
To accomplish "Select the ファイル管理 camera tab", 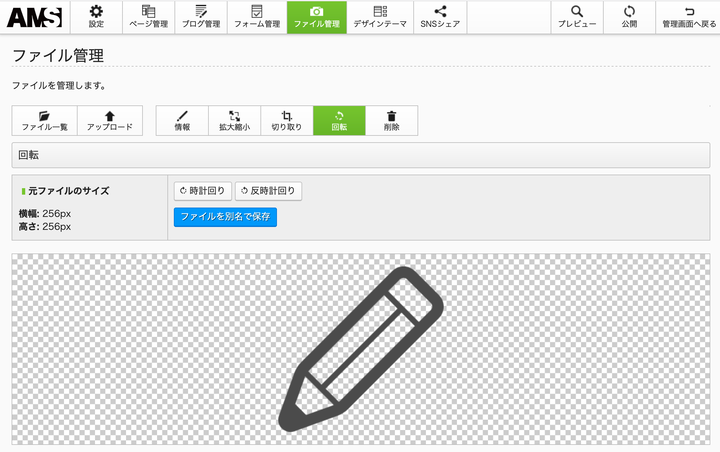I will click(316, 17).
